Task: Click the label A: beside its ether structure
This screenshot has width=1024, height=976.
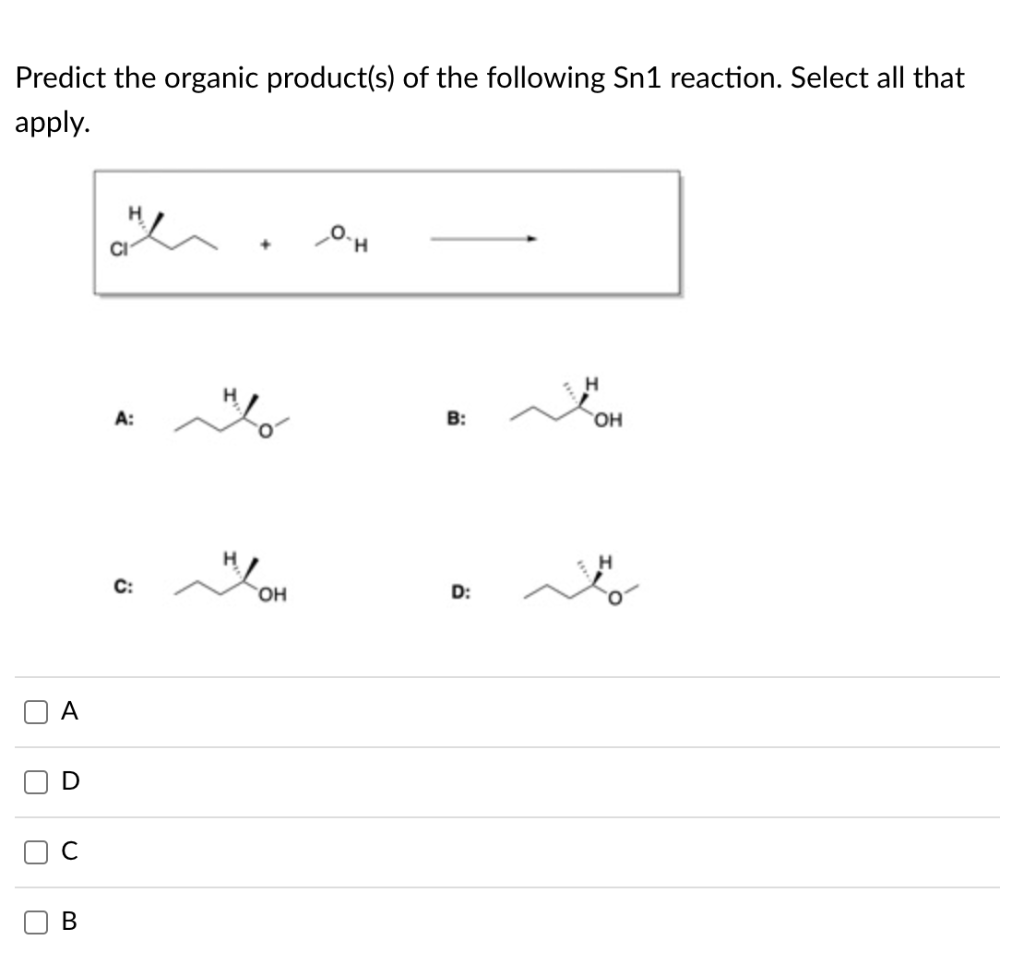Action: (124, 419)
